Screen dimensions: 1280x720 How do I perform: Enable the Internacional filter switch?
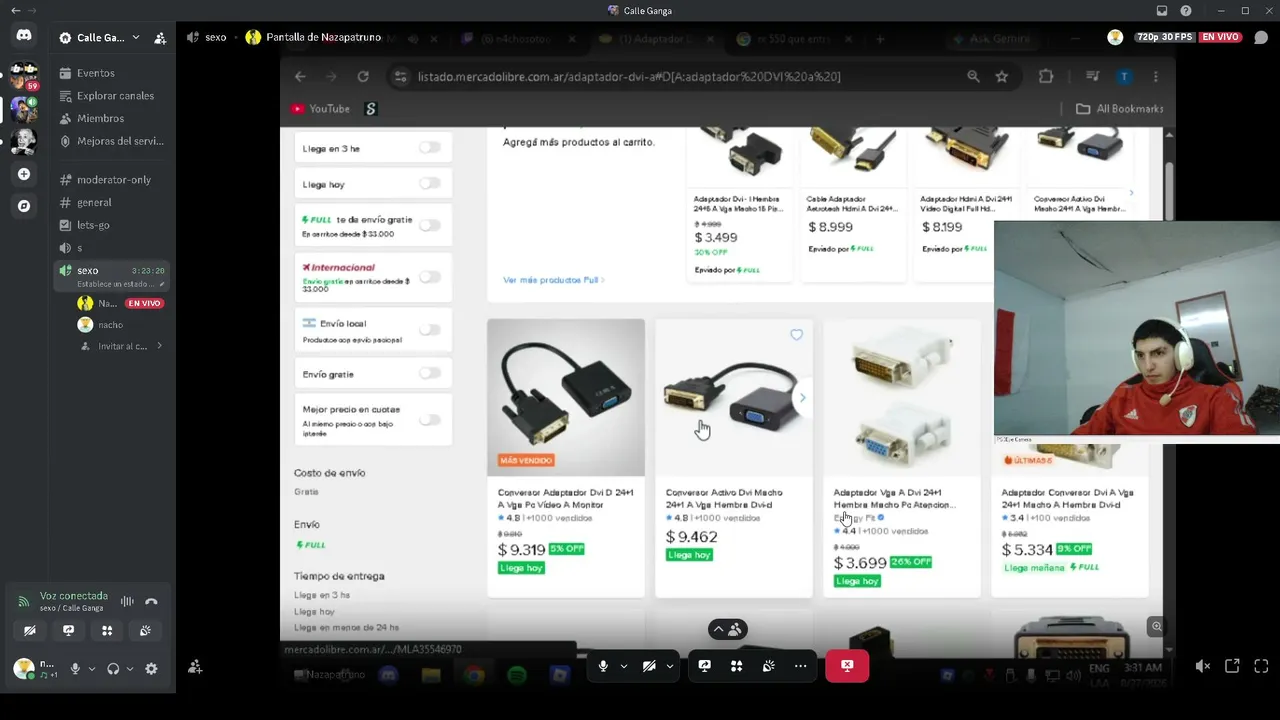[x=430, y=277]
